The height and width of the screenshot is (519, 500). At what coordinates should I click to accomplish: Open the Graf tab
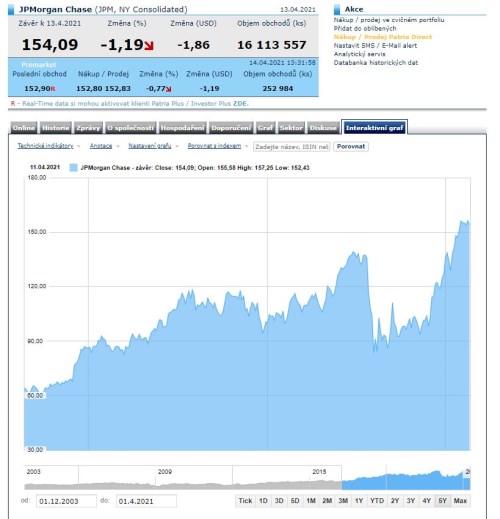pyautogui.click(x=265, y=128)
